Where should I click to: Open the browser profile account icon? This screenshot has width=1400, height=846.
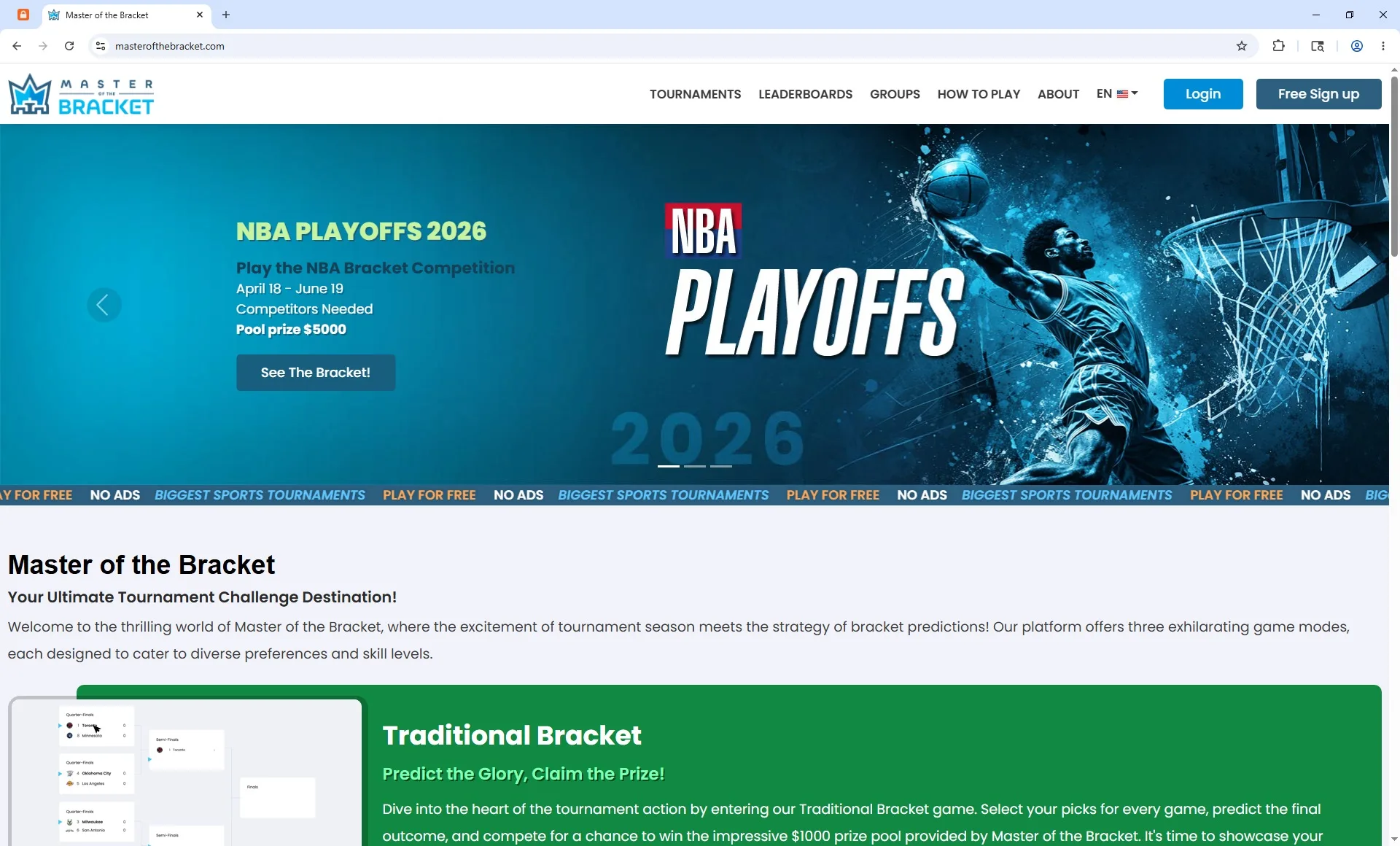click(x=1357, y=46)
